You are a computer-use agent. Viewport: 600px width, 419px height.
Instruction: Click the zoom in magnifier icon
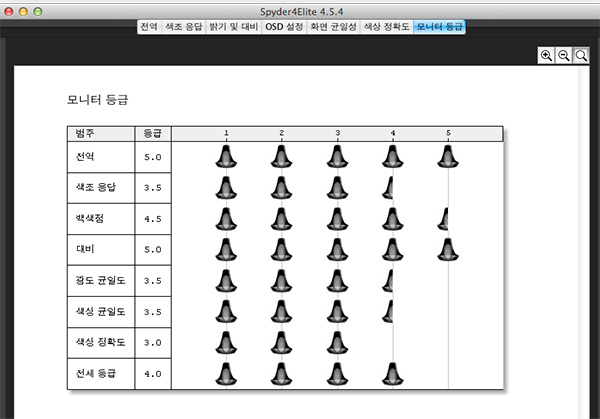pyautogui.click(x=546, y=56)
